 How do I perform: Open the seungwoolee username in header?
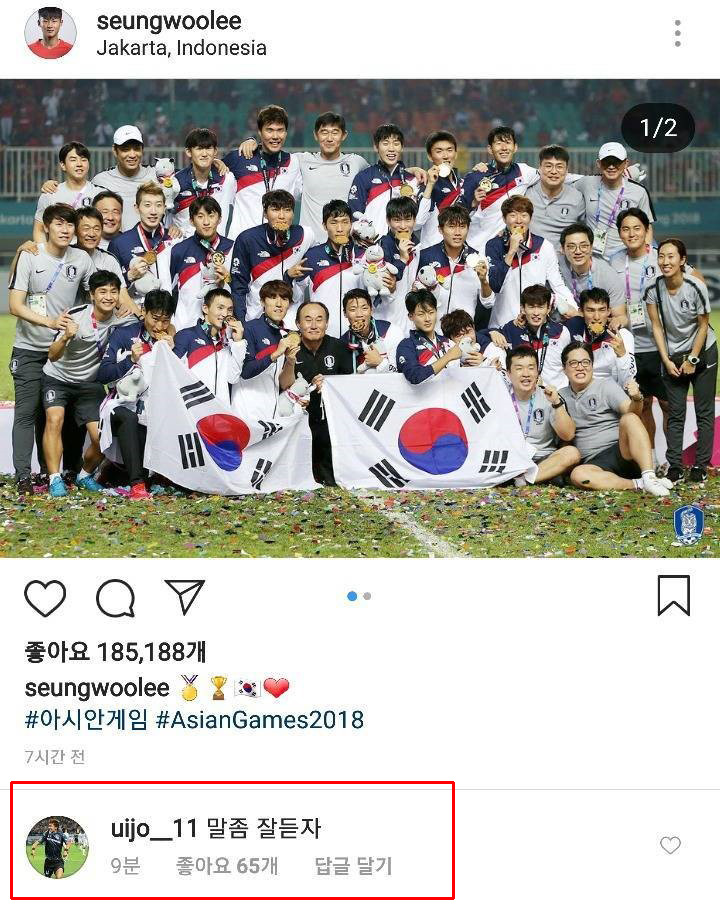(169, 21)
